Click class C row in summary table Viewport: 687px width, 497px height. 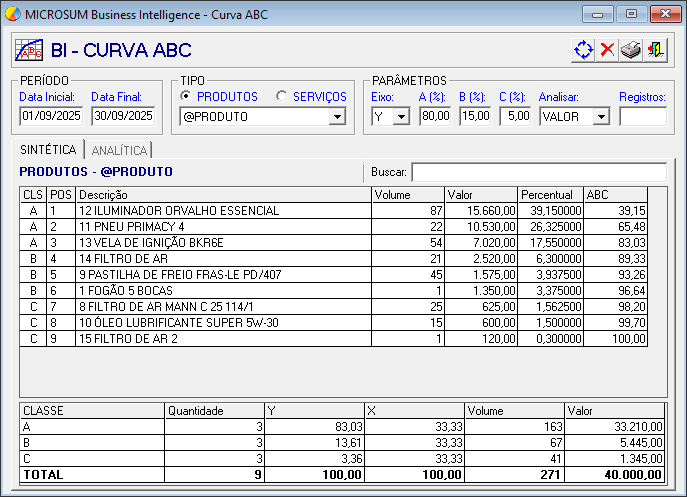pos(343,459)
